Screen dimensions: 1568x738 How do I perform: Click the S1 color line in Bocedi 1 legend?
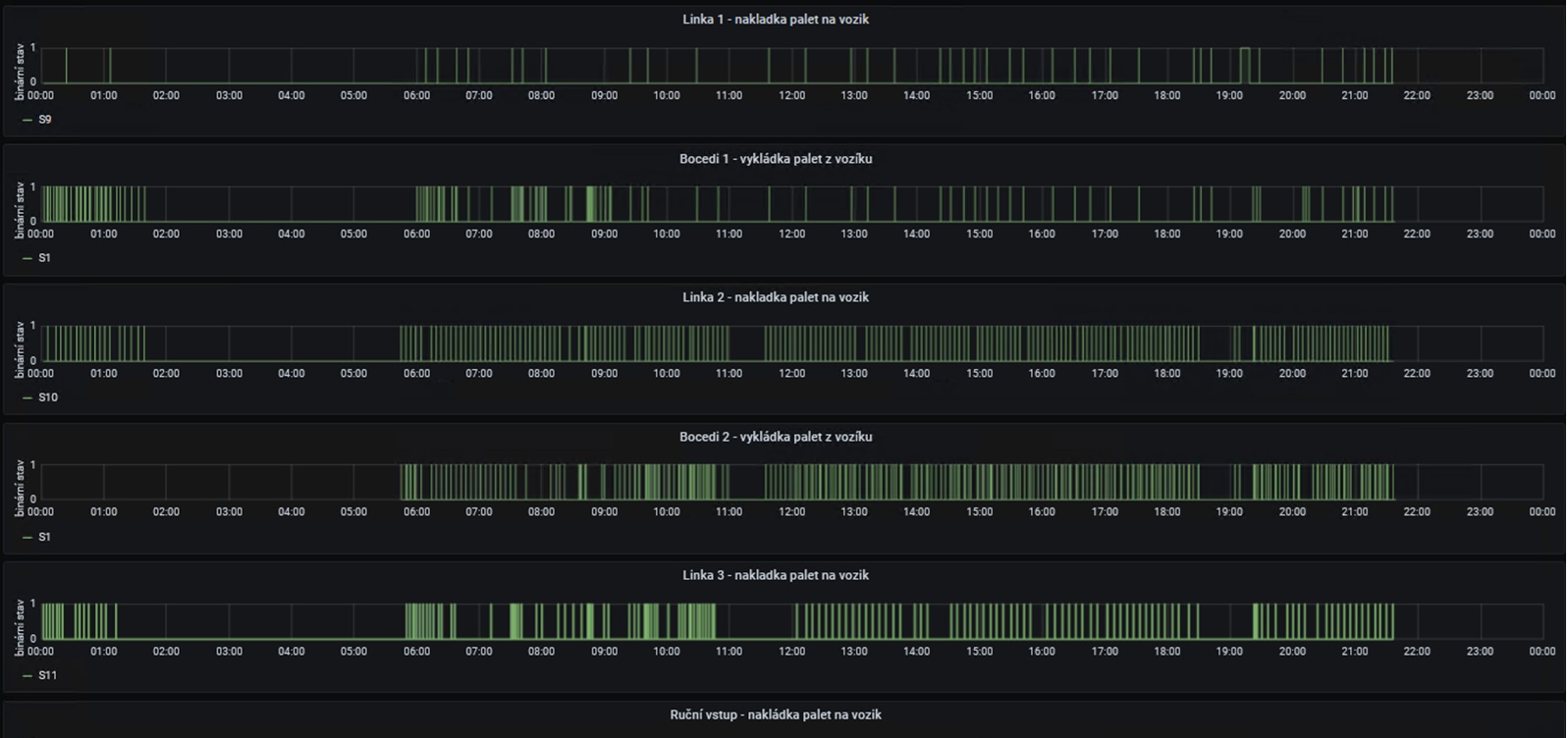(x=27, y=258)
